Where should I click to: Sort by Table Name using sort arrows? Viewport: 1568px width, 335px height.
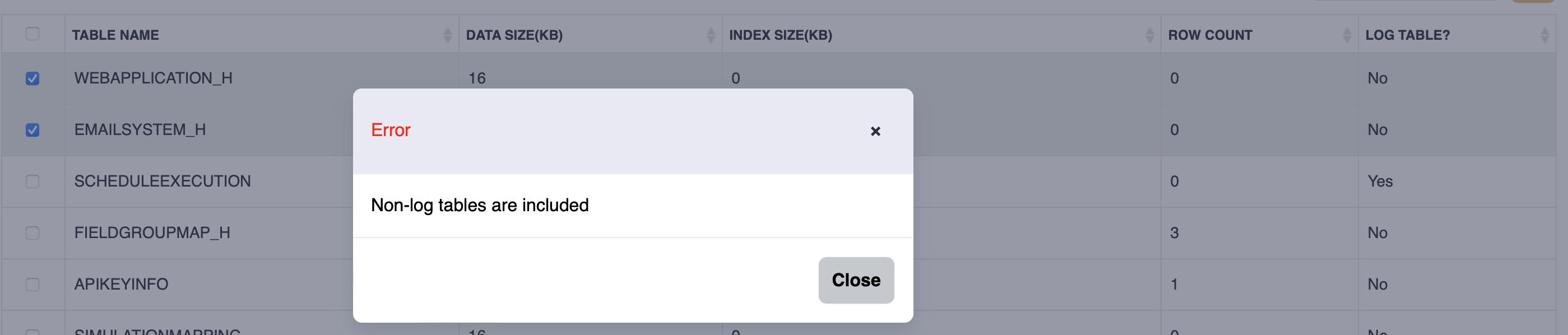pyautogui.click(x=447, y=35)
